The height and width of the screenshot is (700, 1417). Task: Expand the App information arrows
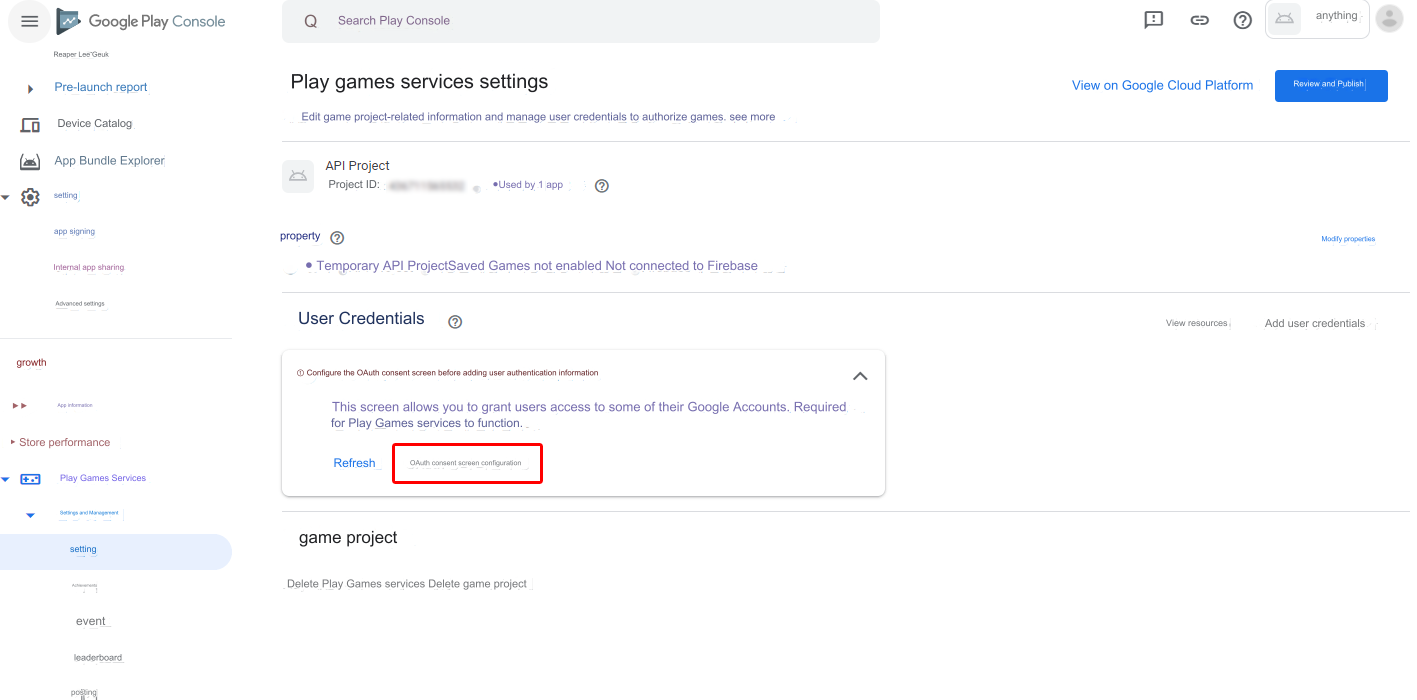pyautogui.click(x=20, y=406)
